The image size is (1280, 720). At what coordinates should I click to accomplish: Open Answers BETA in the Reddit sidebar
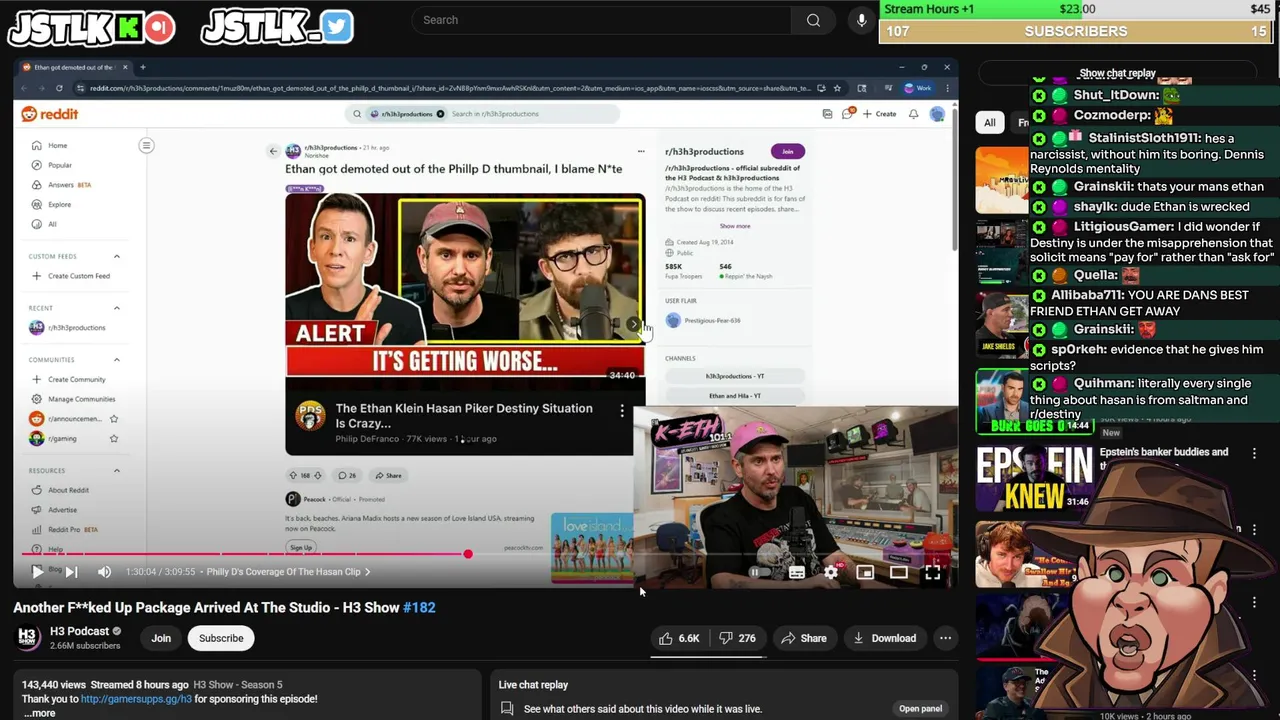(61, 185)
